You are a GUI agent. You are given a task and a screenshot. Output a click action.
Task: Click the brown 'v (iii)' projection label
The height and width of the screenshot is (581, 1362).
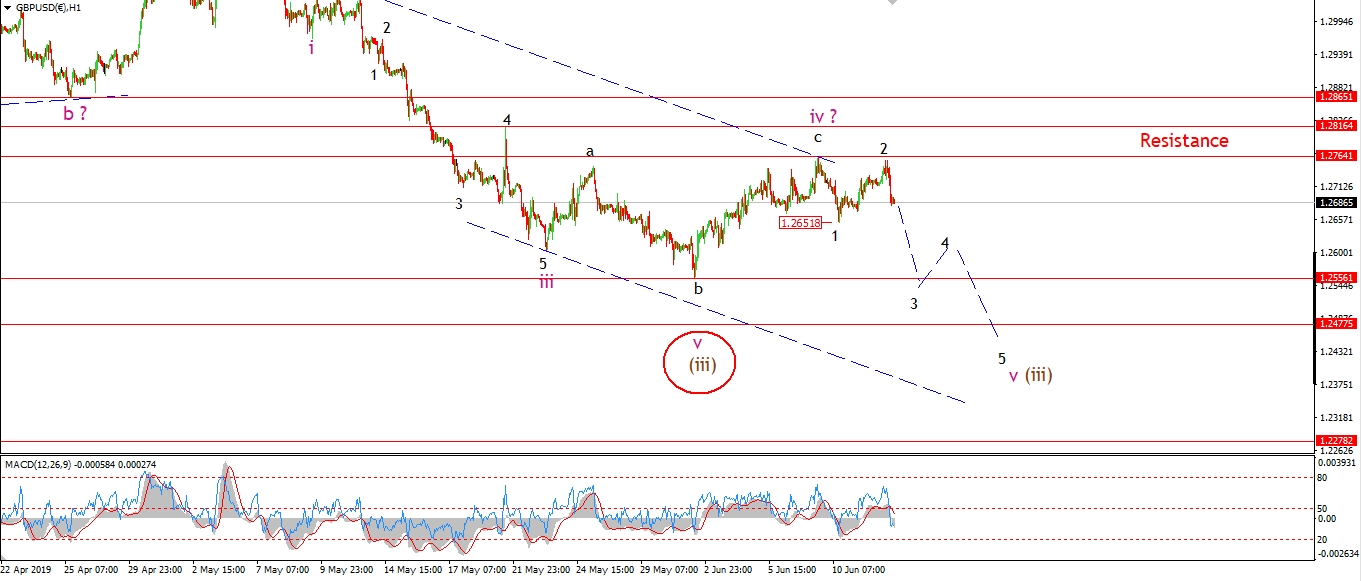(1030, 376)
